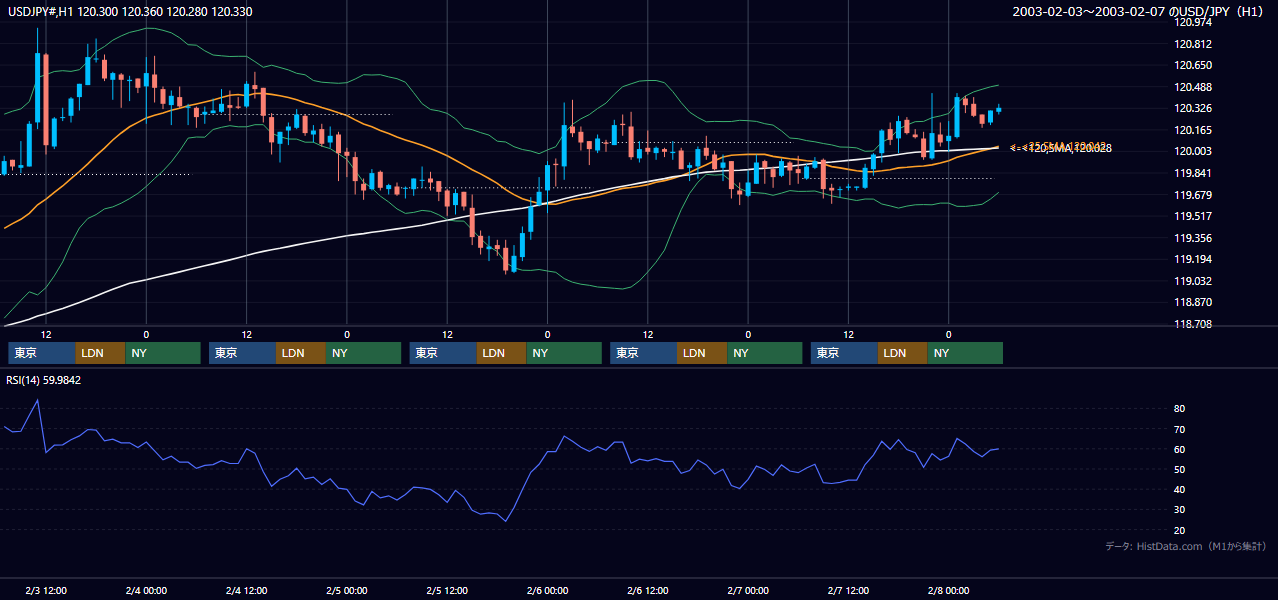Select the 119.032 price axis value
The height and width of the screenshot is (600, 1278).
1194,281
